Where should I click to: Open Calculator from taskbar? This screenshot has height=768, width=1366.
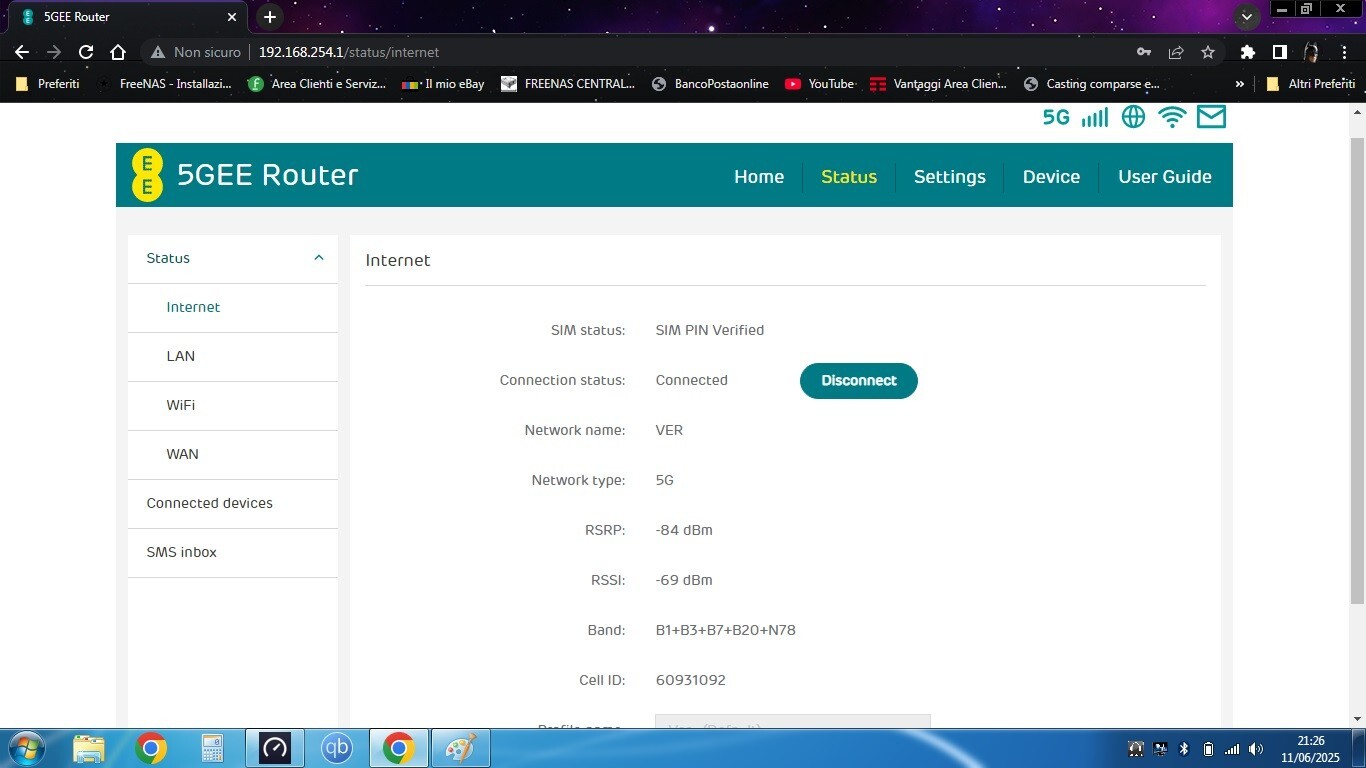click(212, 748)
